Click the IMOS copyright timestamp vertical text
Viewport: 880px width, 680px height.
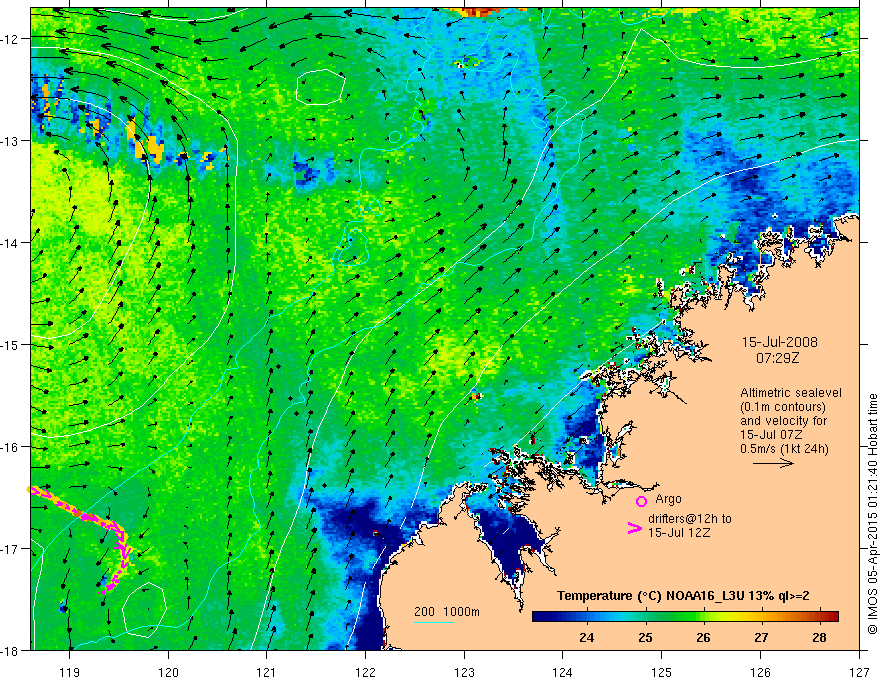click(x=872, y=513)
